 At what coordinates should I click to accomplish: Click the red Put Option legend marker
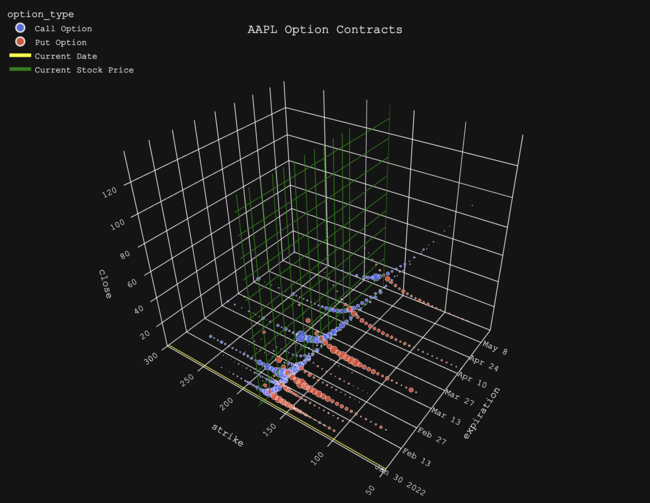pyautogui.click(x=20, y=42)
